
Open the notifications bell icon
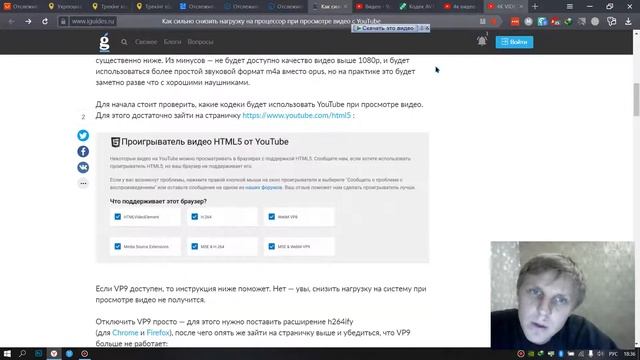(x=482, y=41)
